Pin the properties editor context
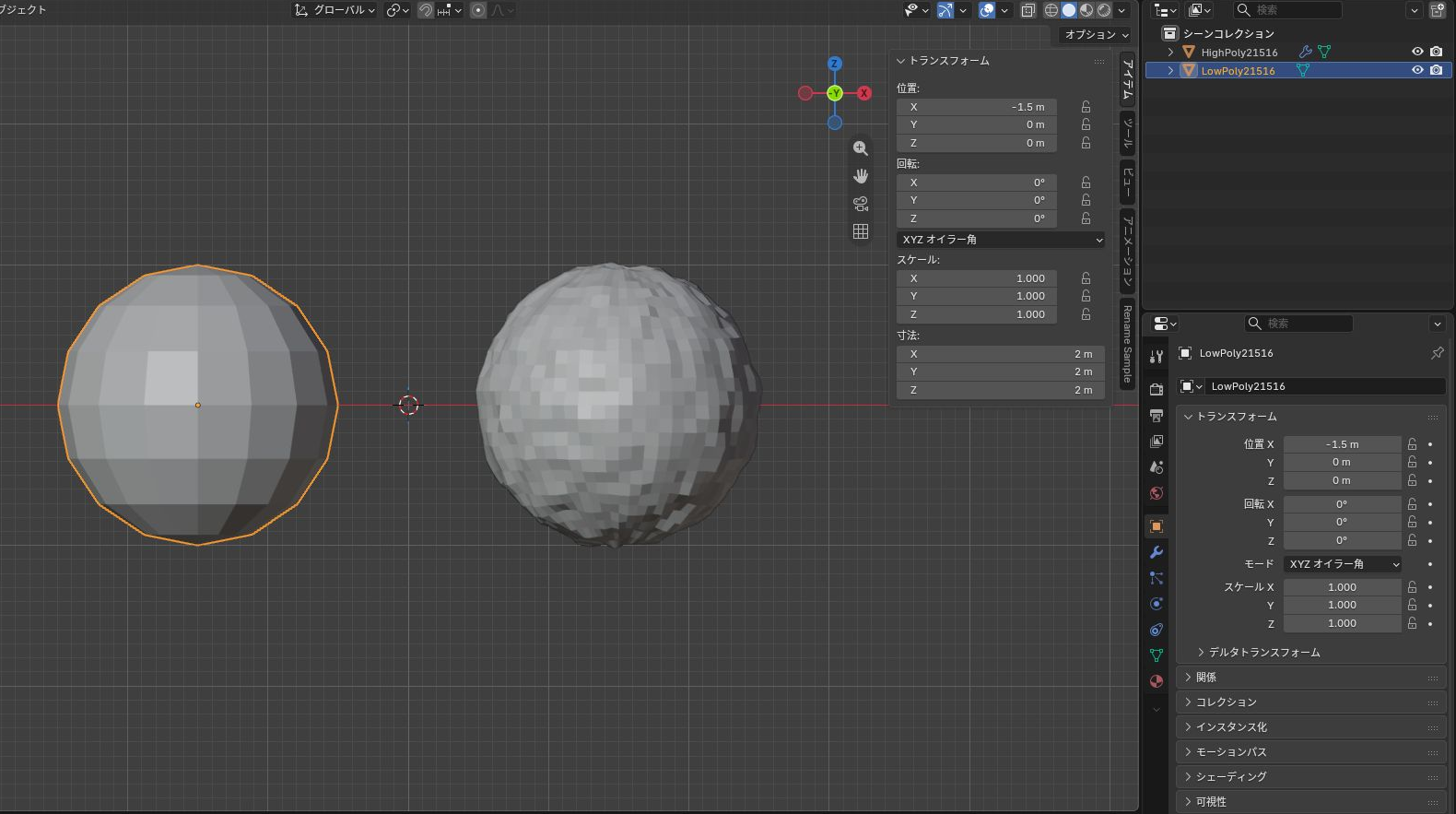This screenshot has width=1456, height=814. click(x=1437, y=353)
